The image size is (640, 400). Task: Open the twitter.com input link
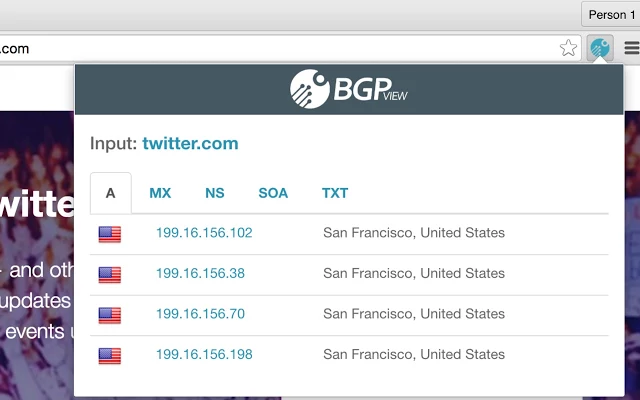click(190, 143)
